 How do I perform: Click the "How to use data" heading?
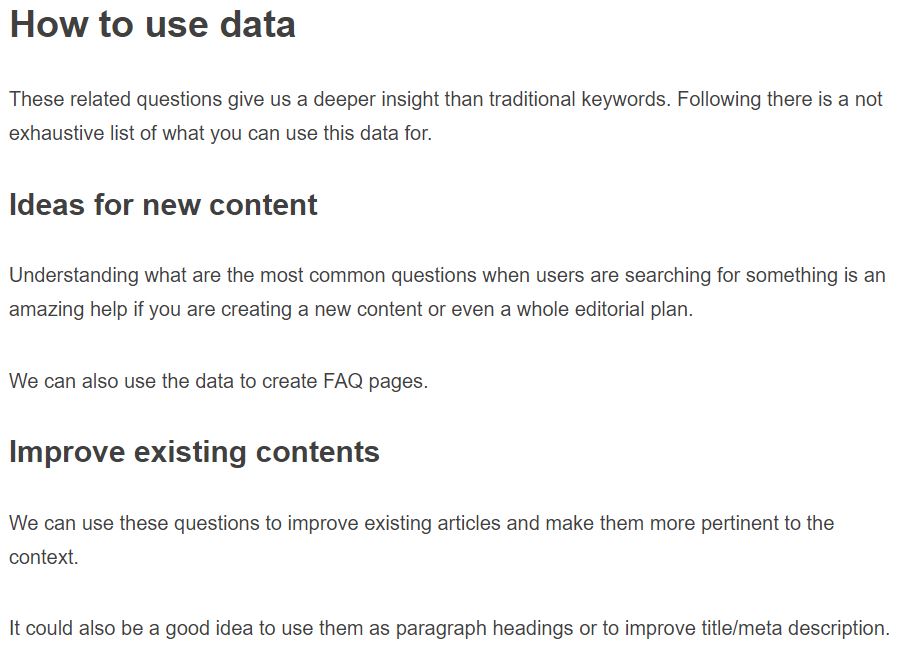152,24
